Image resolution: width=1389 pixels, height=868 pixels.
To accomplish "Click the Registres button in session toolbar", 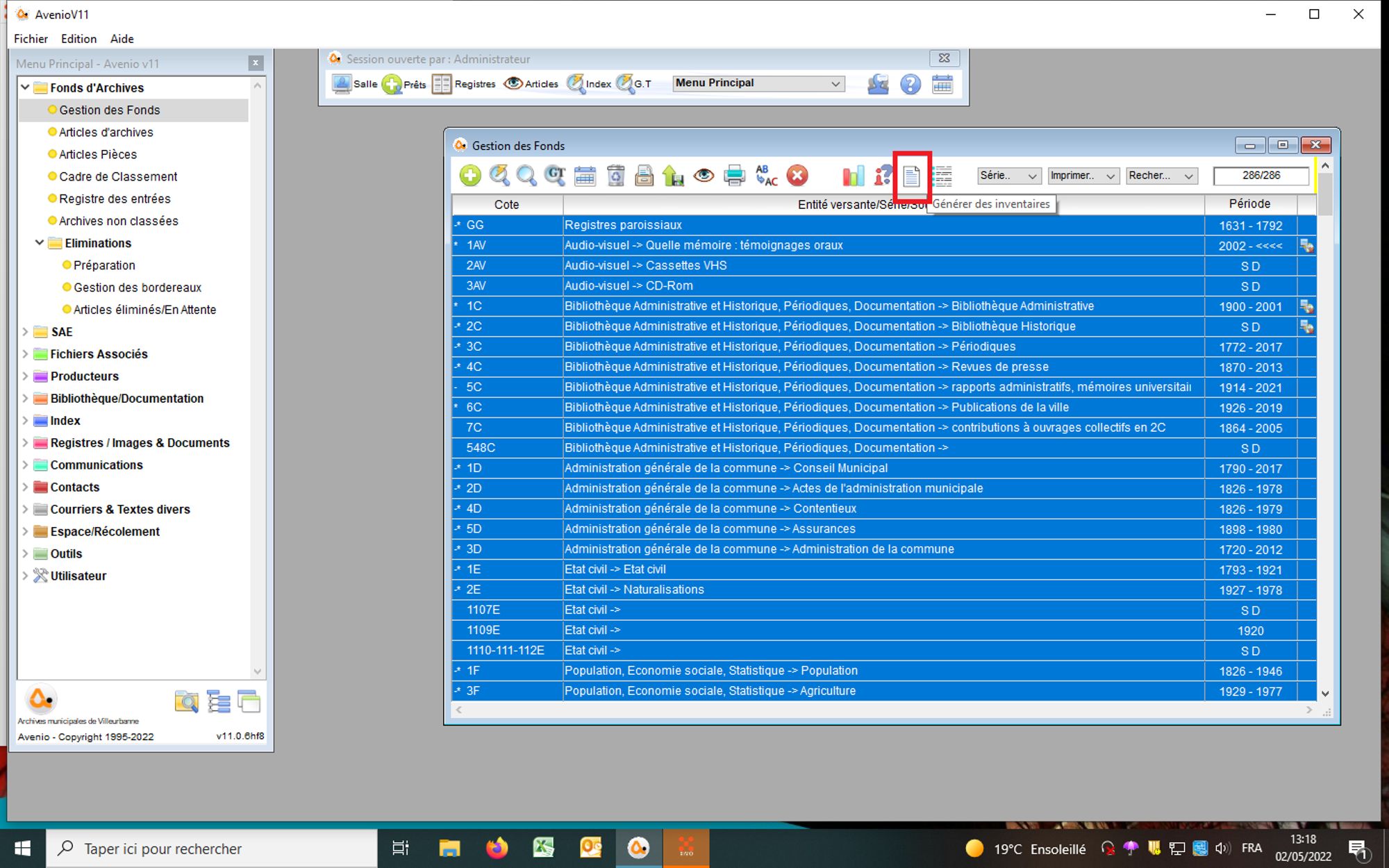I will [x=464, y=84].
